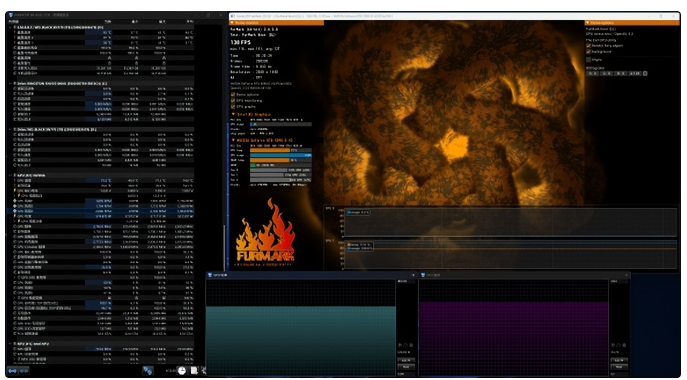Click the lower button in the purple graph window

pos(619,367)
